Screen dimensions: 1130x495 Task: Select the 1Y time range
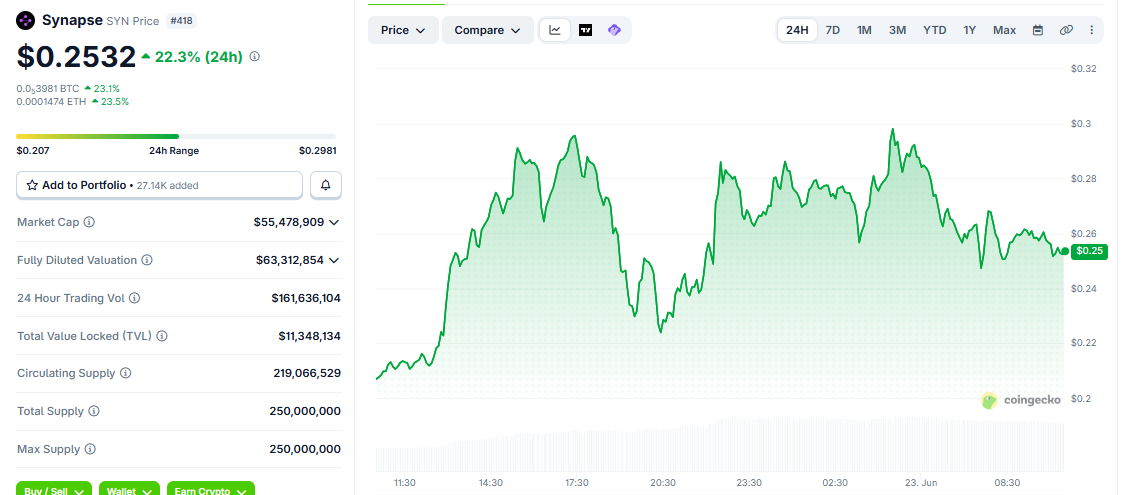[969, 30]
